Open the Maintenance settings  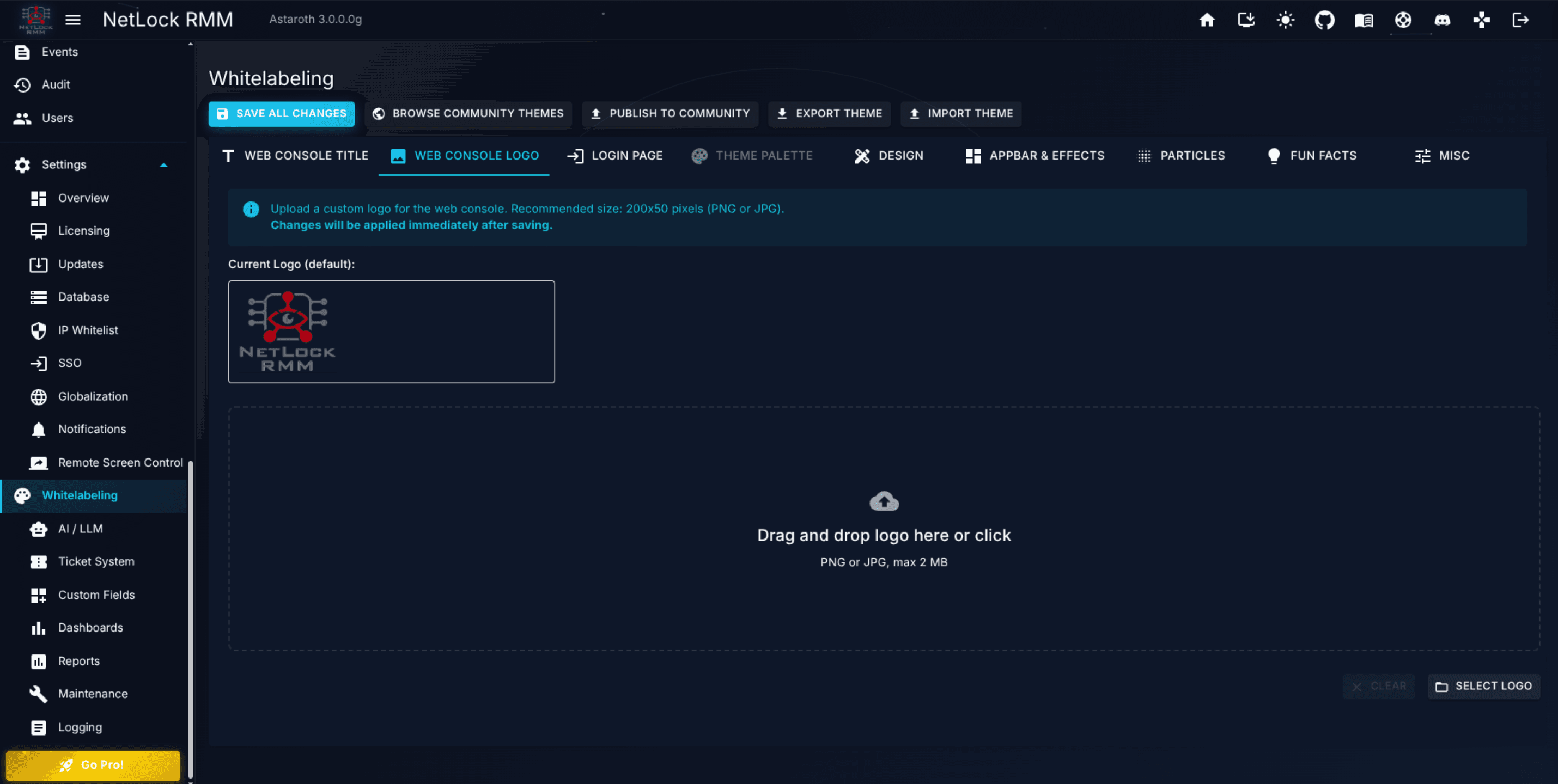94,694
